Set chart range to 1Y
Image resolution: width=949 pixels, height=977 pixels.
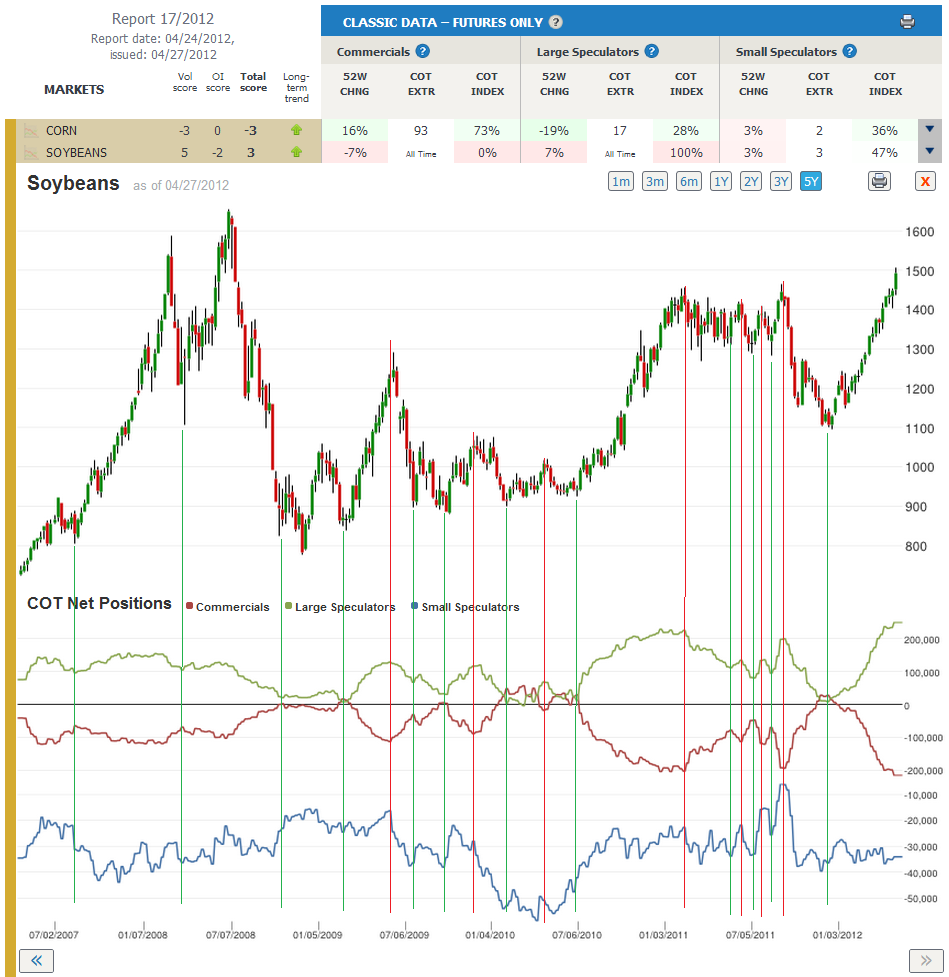point(721,181)
